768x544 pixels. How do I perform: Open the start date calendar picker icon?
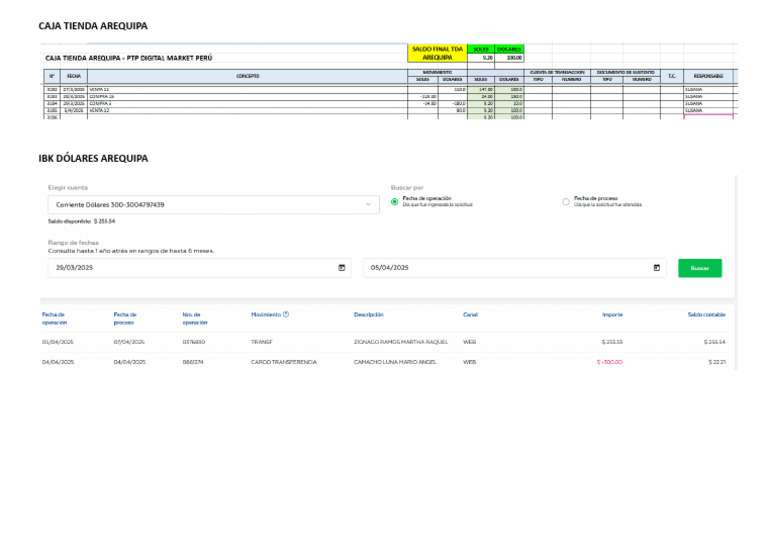pyautogui.click(x=342, y=268)
